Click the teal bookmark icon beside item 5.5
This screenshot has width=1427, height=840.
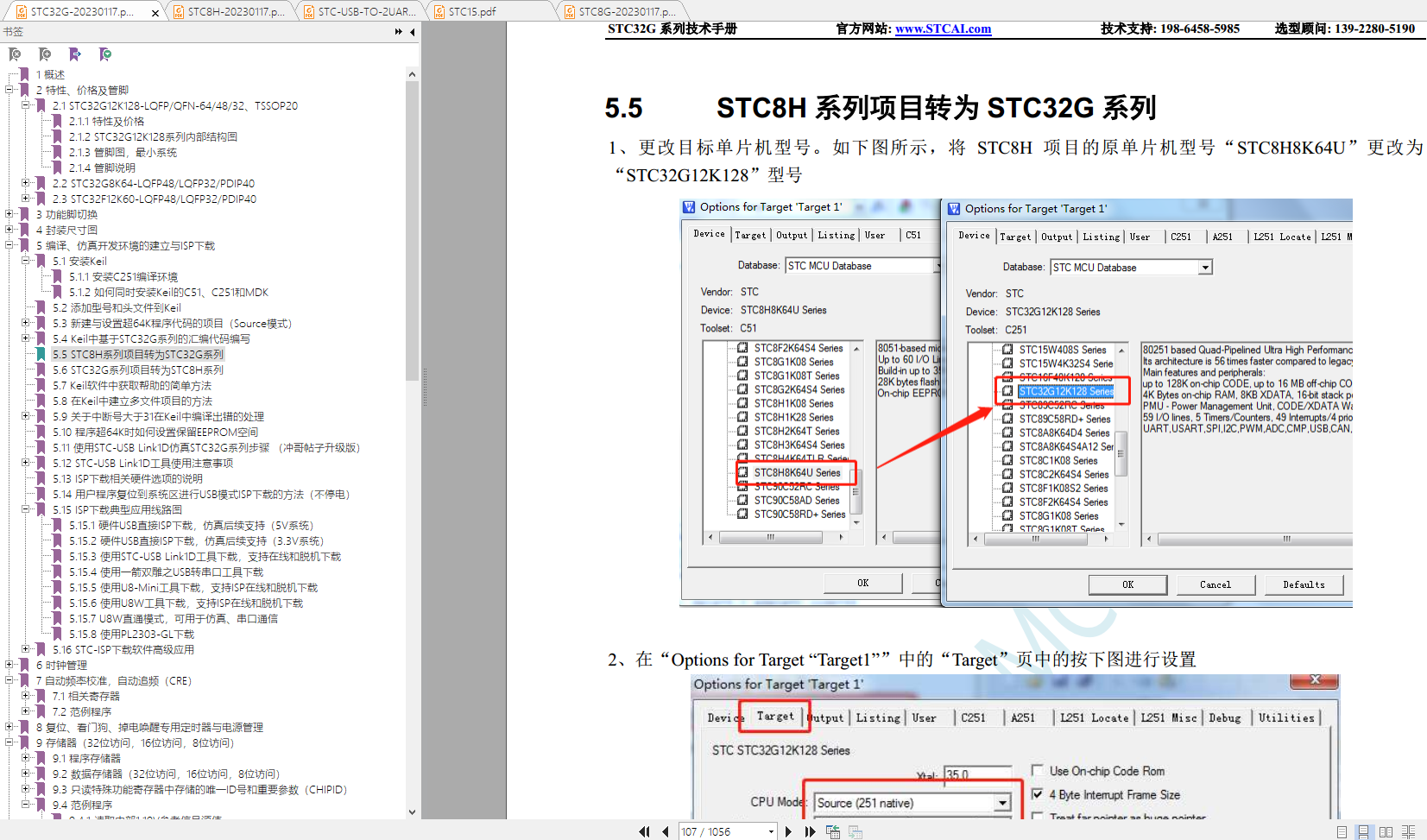(41, 354)
